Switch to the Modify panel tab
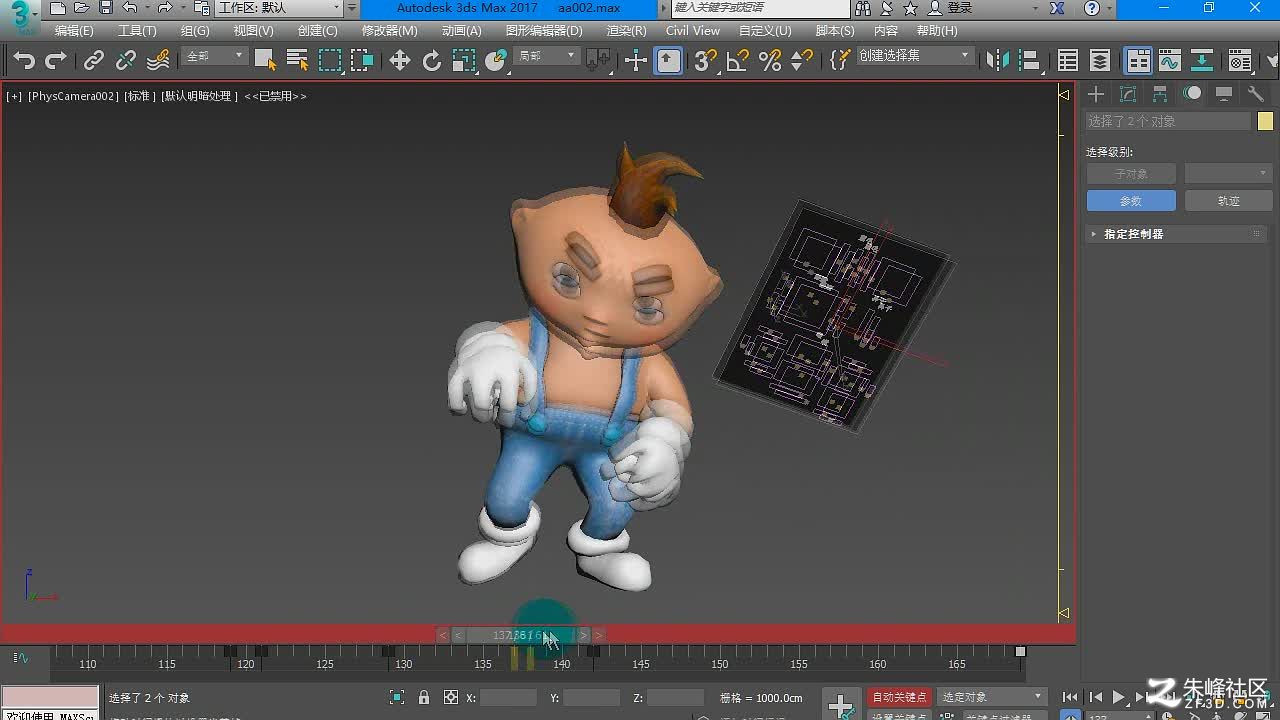The width and height of the screenshot is (1280, 720). [1128, 94]
